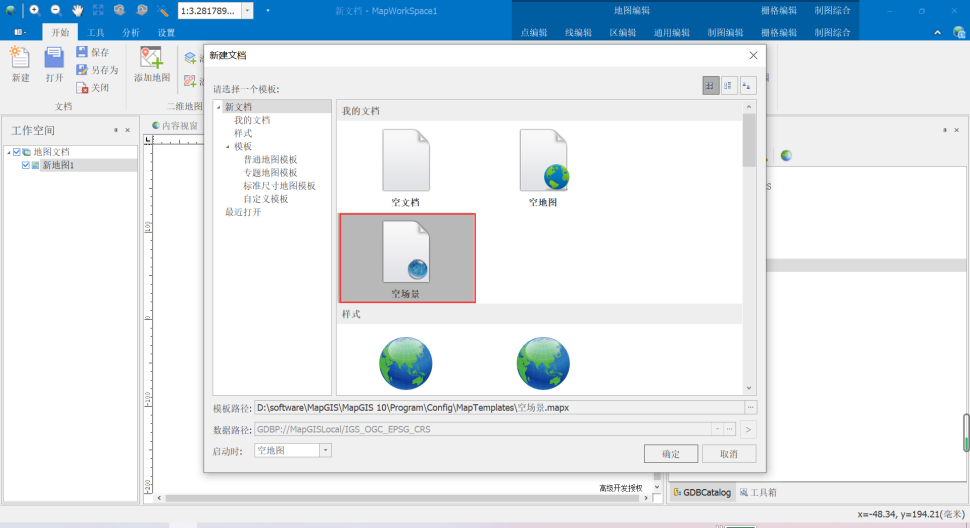Select 最近打开 in template tree

243,212
